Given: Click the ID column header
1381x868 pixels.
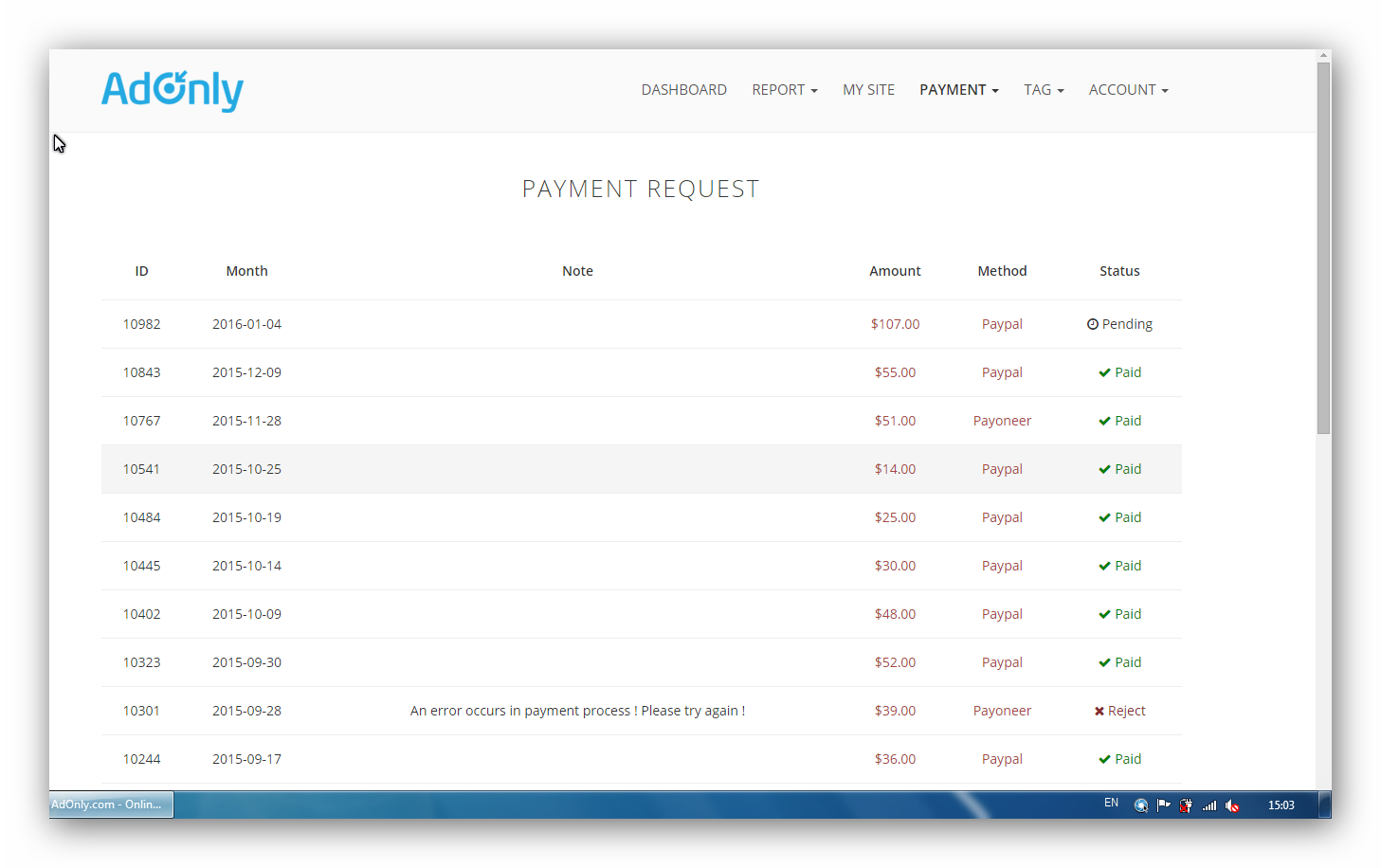Looking at the screenshot, I should 141,271.
